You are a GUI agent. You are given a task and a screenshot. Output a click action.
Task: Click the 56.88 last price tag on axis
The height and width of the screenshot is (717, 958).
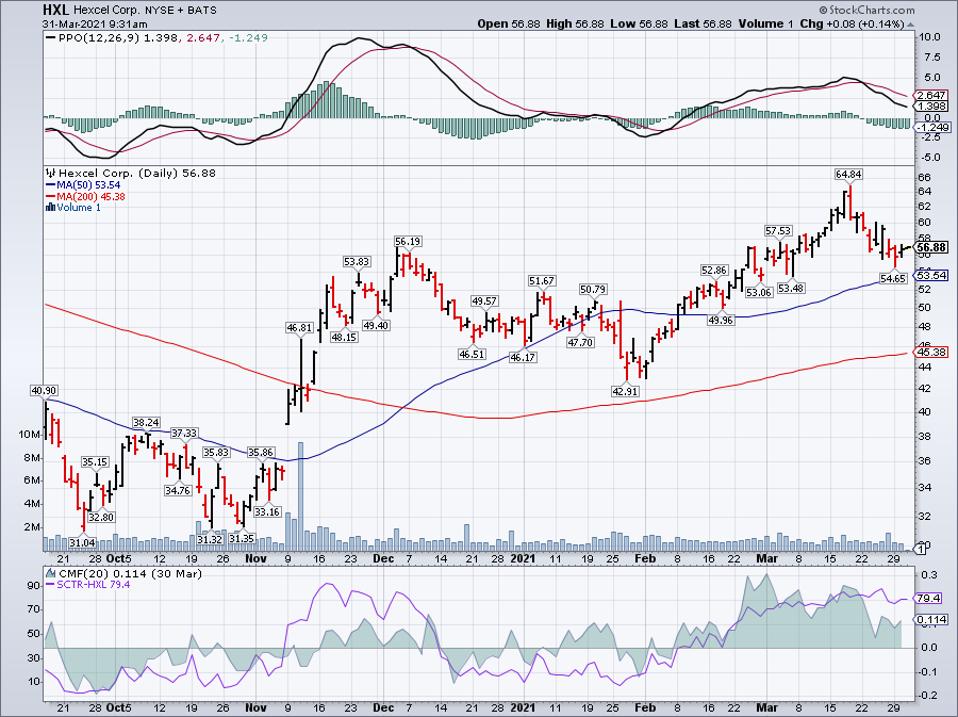931,247
